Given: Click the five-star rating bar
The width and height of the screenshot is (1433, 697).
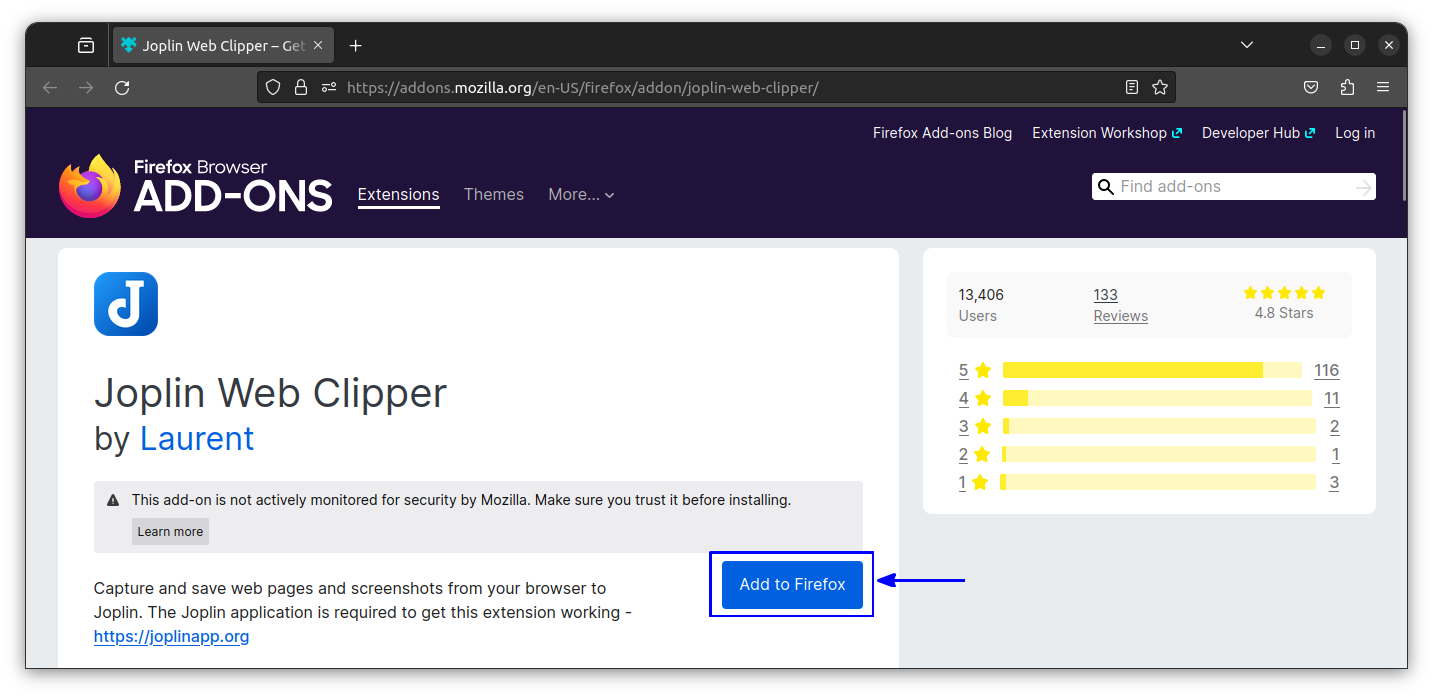Looking at the screenshot, I should click(x=1152, y=370).
